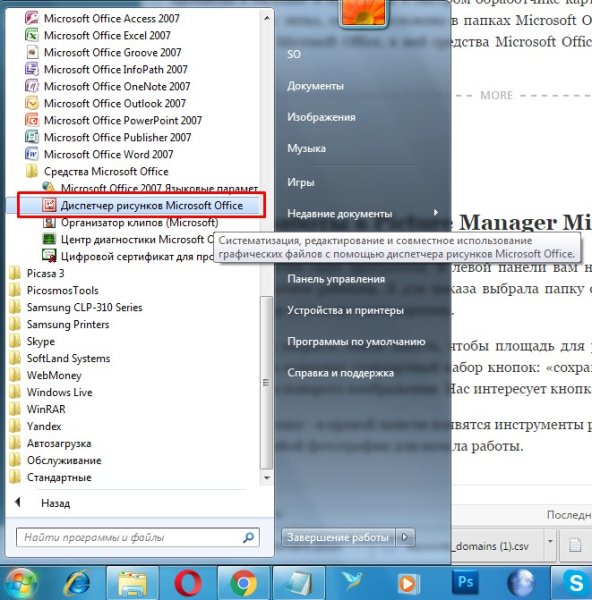
Task: Focus the Найти программы и файлы field
Action: tap(138, 538)
